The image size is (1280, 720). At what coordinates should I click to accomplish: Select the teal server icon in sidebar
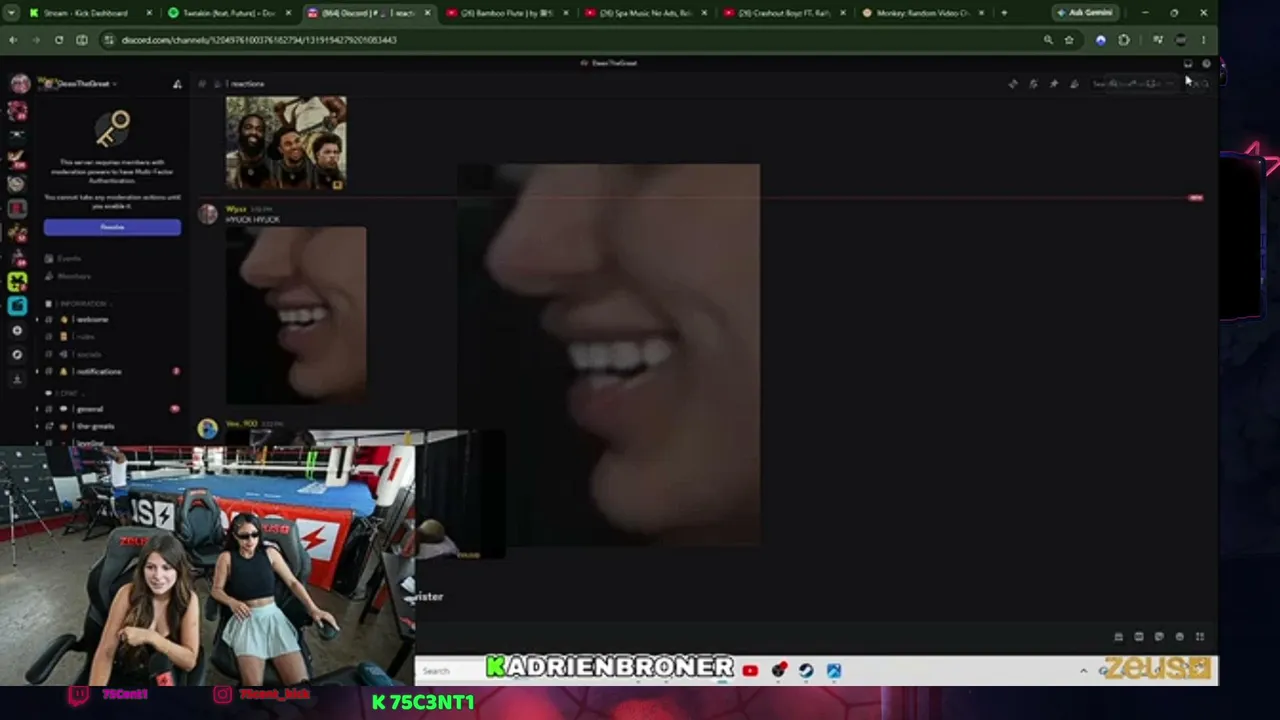click(17, 306)
